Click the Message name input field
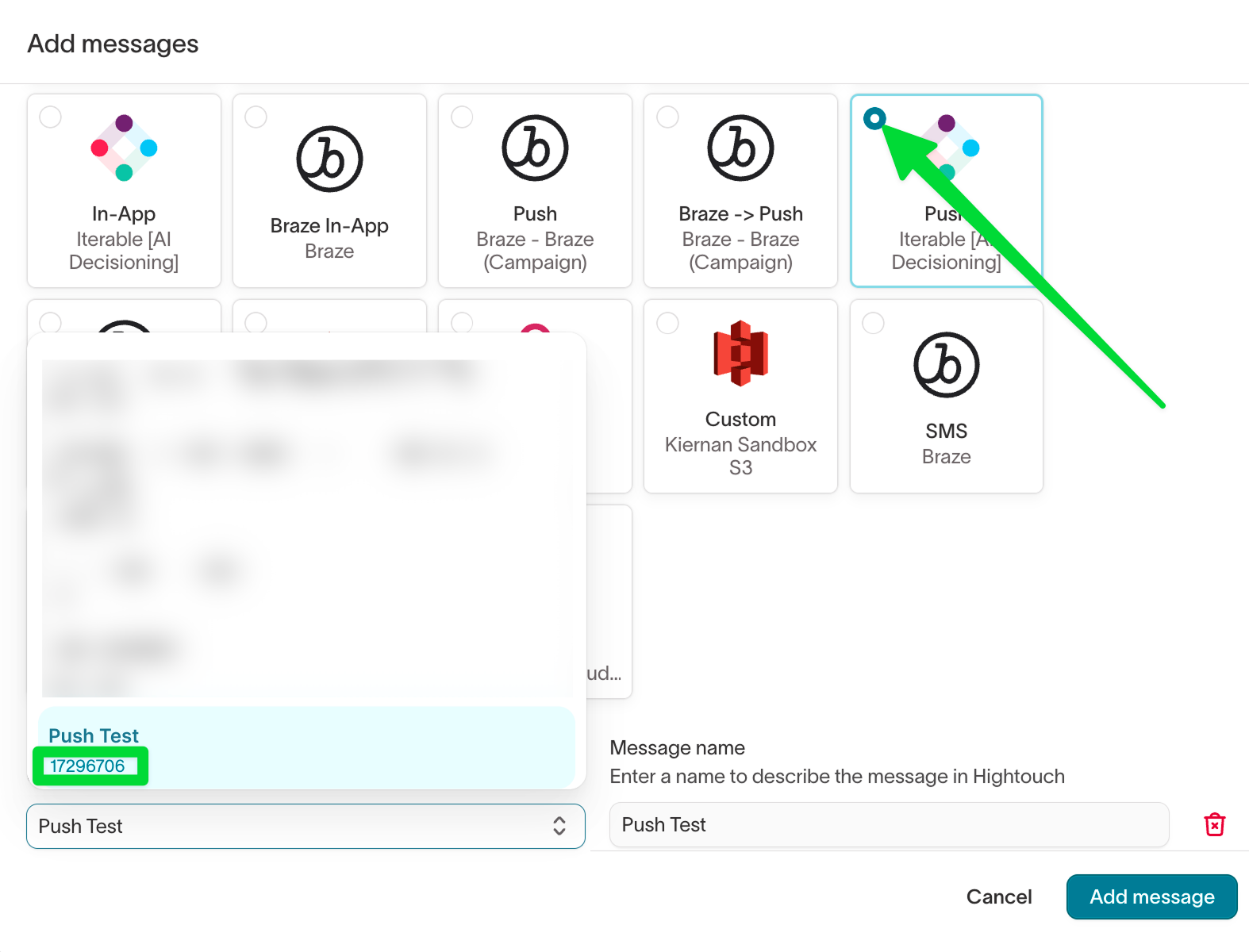 point(889,825)
